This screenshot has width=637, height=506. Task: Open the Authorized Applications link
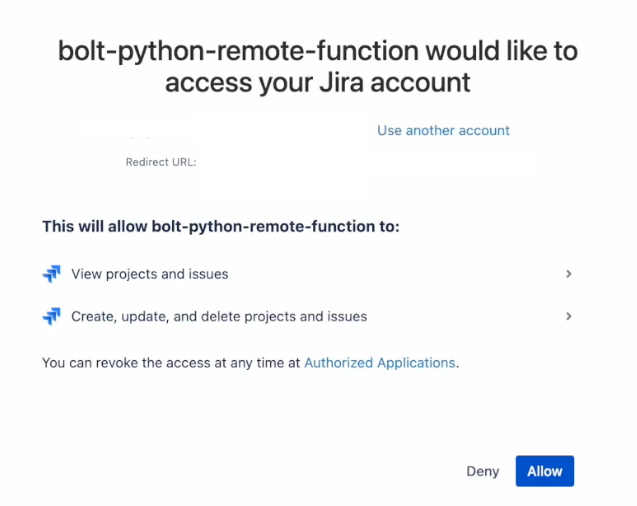(380, 363)
